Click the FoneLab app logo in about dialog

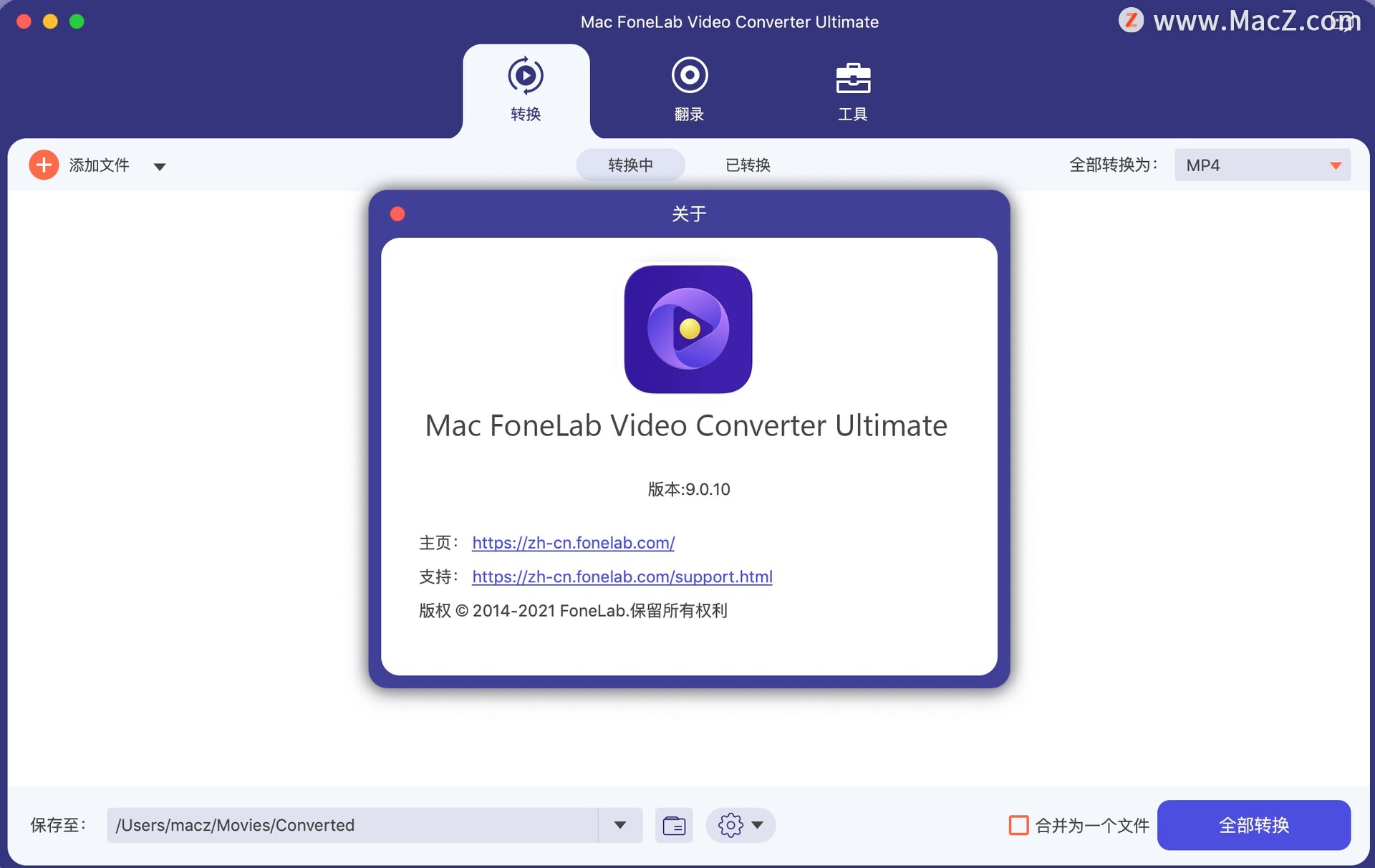(688, 329)
